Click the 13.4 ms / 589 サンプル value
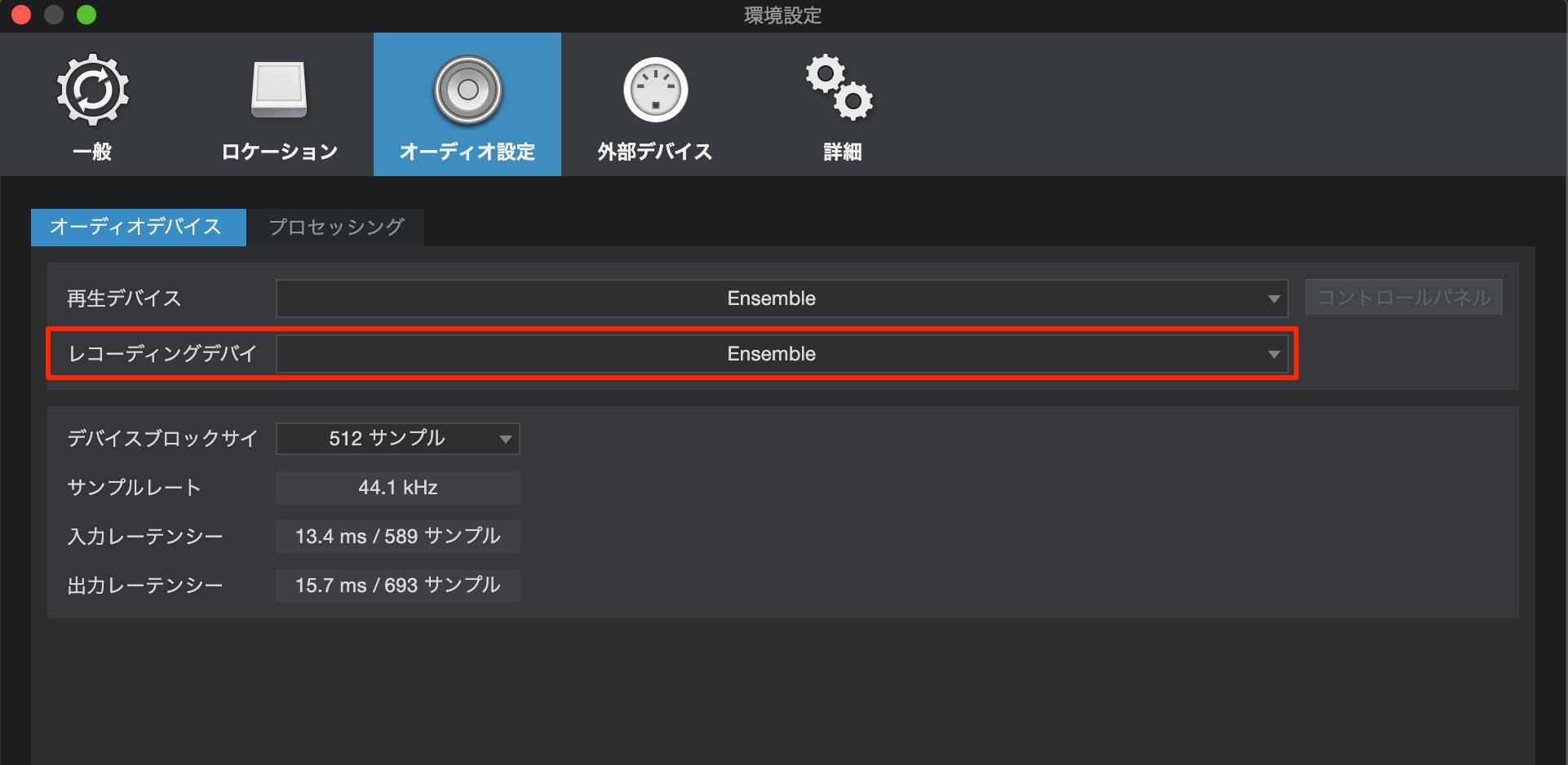 click(x=398, y=537)
